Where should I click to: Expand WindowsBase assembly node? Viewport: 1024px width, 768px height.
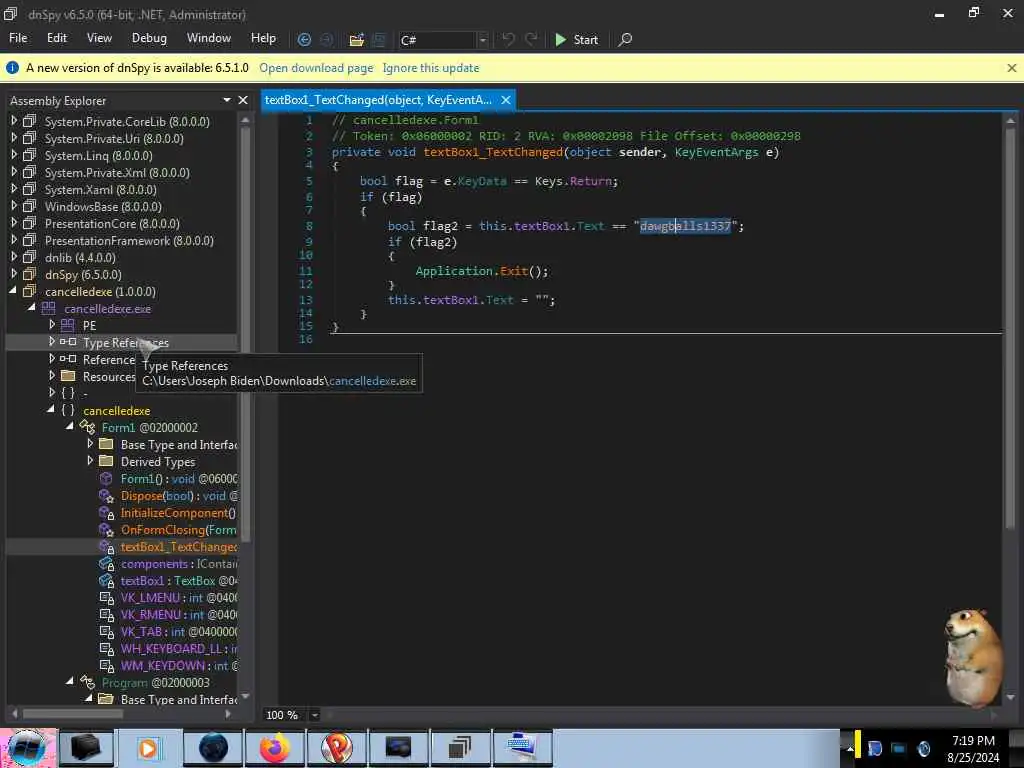[14, 206]
